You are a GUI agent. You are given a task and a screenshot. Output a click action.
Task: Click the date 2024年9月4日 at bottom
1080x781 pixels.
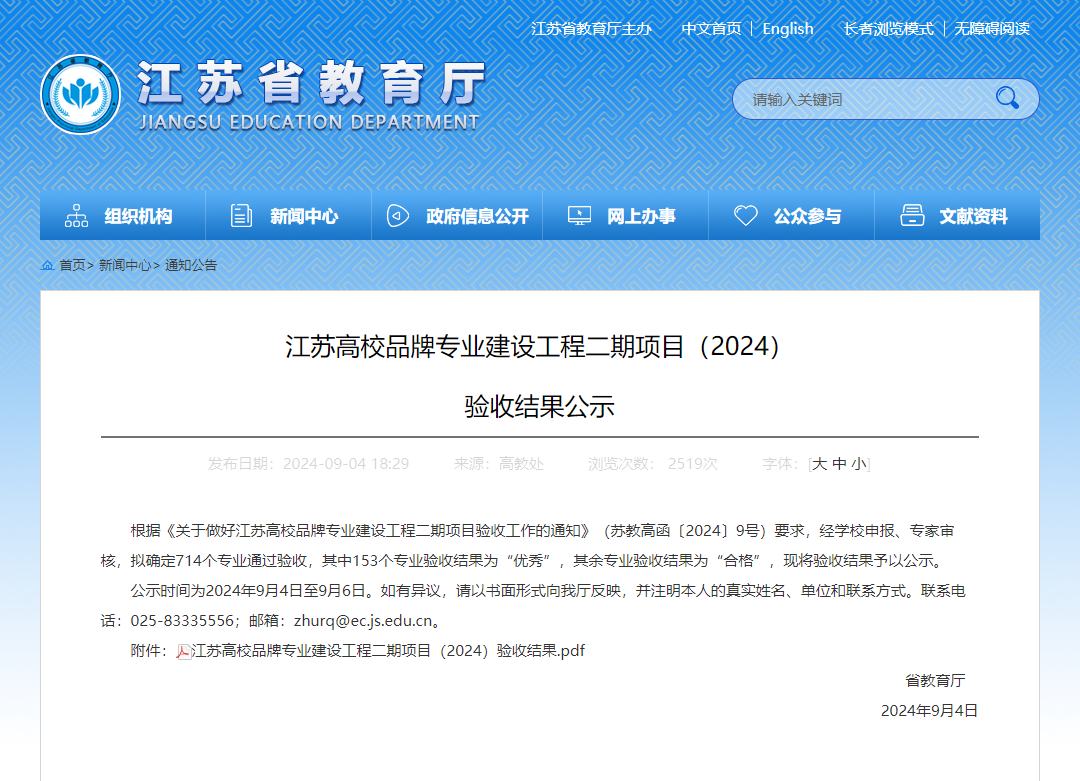click(x=929, y=711)
